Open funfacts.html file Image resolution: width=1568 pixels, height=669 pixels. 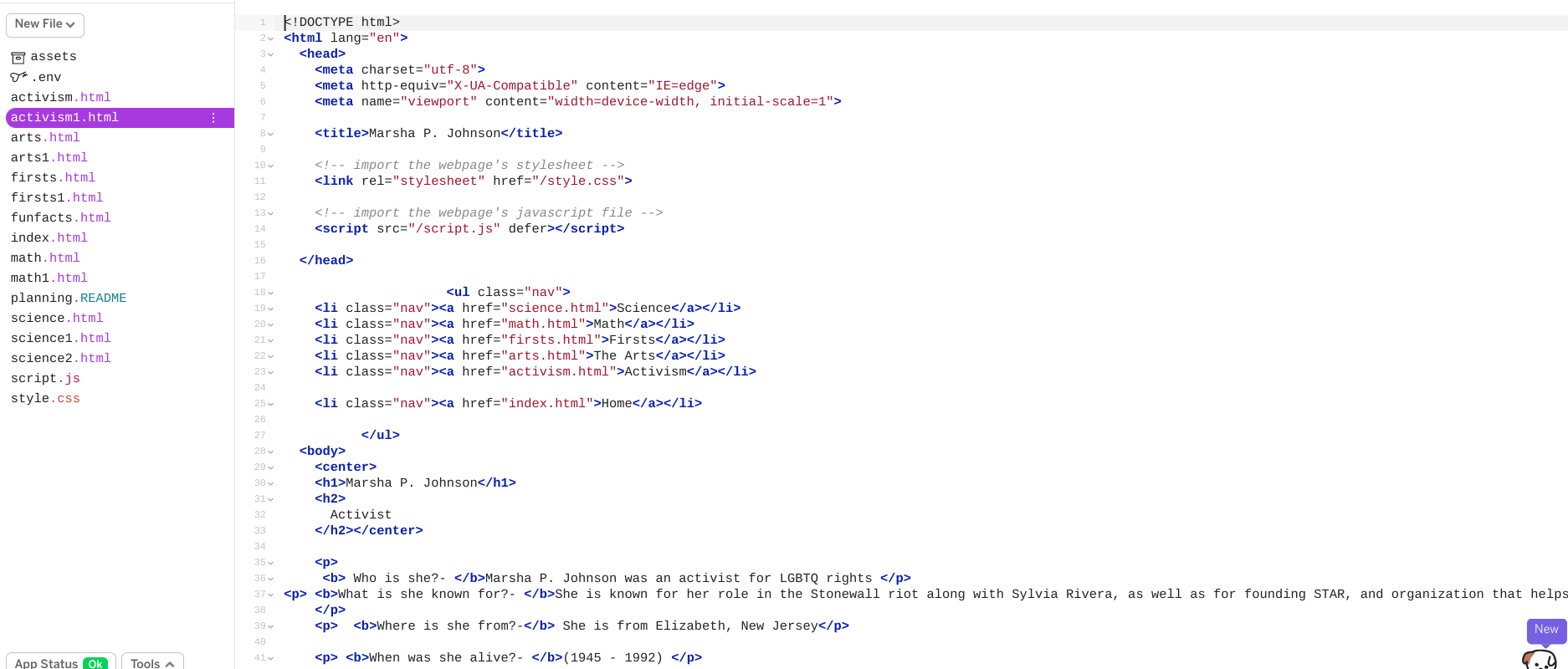click(x=61, y=217)
